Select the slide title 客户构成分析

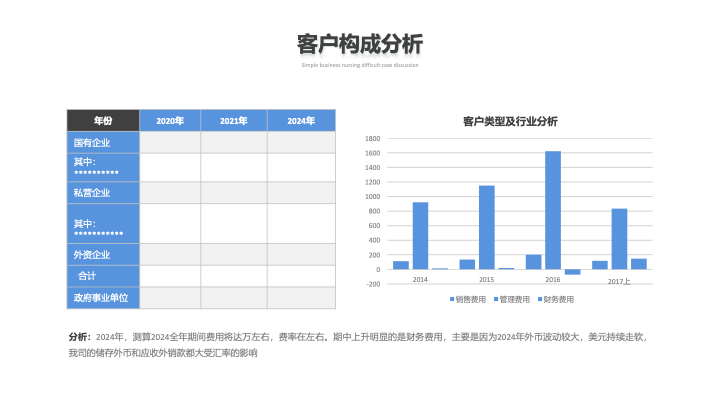coord(360,44)
